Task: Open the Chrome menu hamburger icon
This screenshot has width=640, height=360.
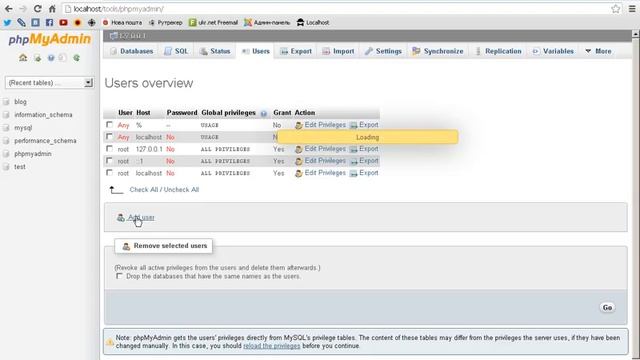Action: click(x=632, y=9)
